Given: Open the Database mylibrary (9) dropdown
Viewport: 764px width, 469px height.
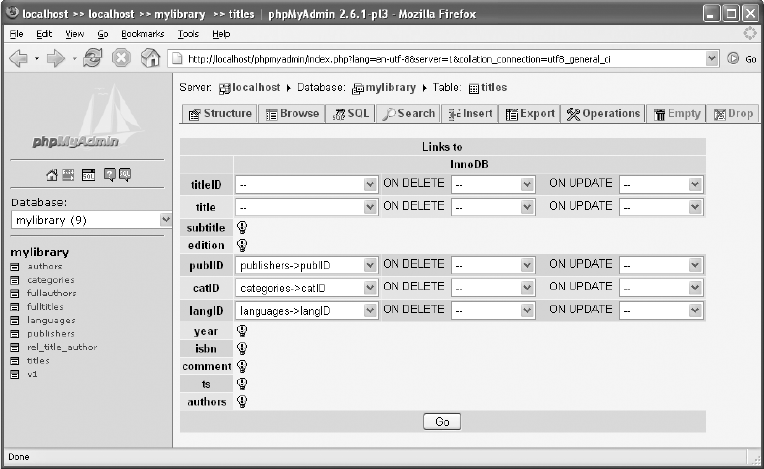Looking at the screenshot, I should 91,220.
